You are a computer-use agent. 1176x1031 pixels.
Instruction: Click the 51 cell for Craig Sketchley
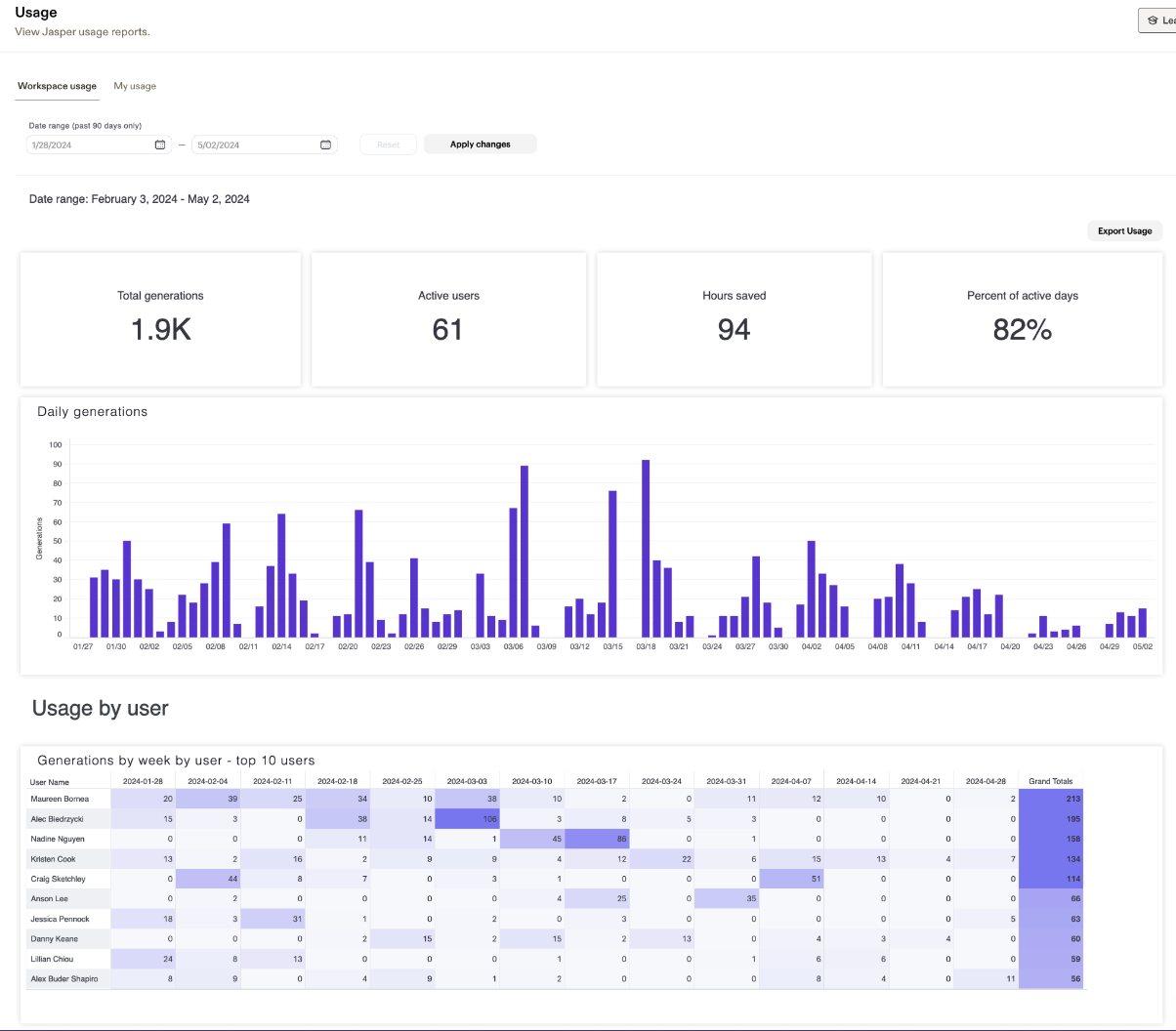[791, 879]
